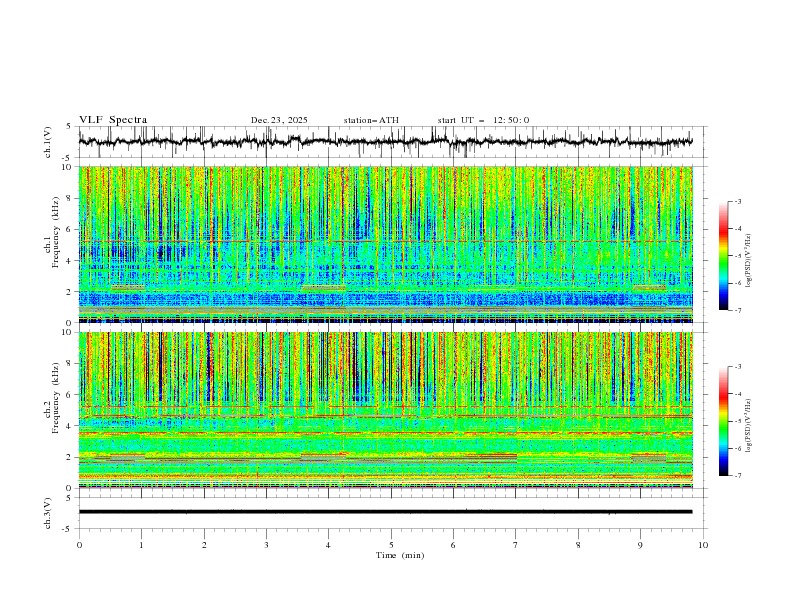Click the ch.2 'Frequency (kHz)' axis label

(x=56, y=397)
